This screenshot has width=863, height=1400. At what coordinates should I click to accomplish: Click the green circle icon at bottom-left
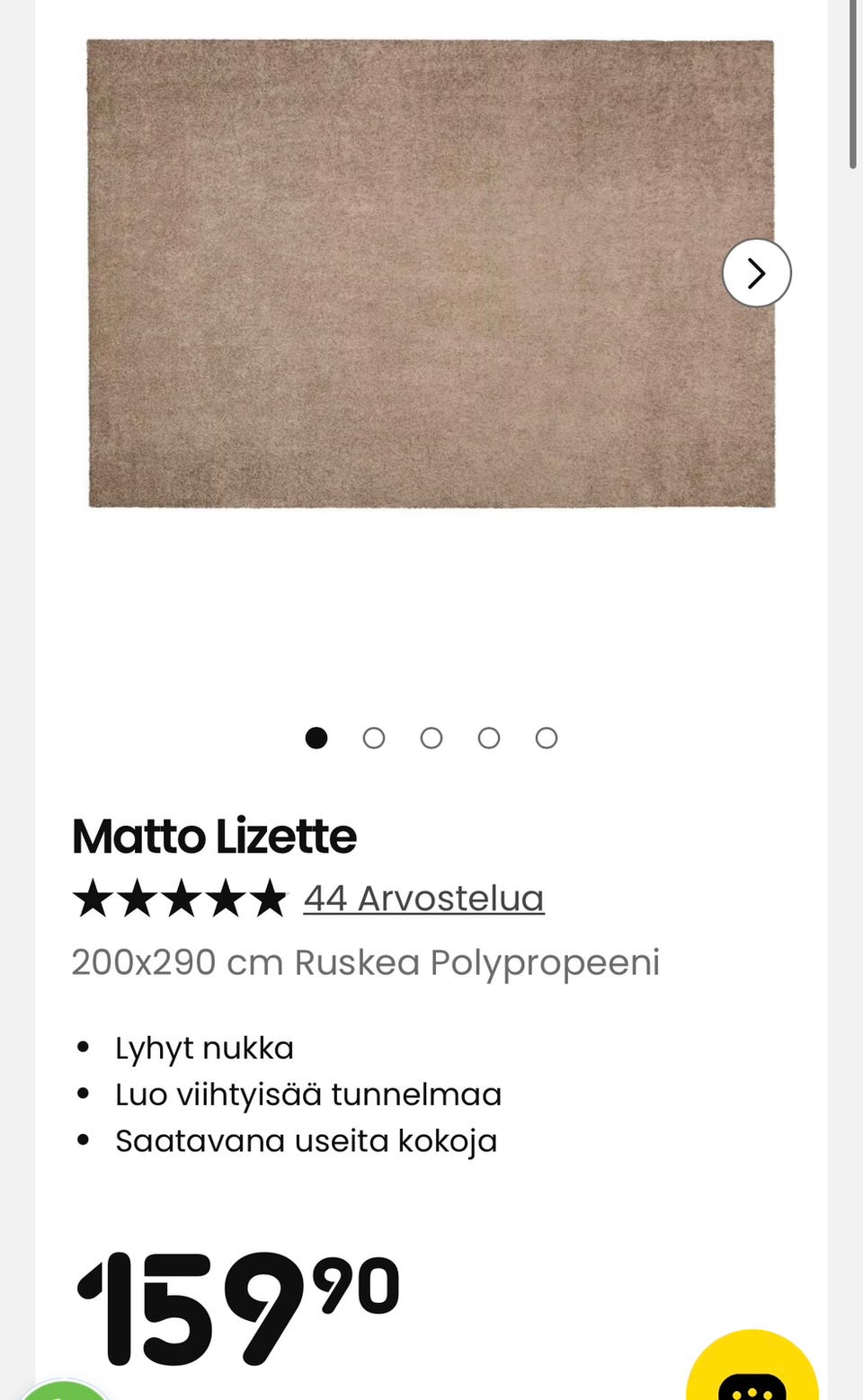[x=63, y=1391]
